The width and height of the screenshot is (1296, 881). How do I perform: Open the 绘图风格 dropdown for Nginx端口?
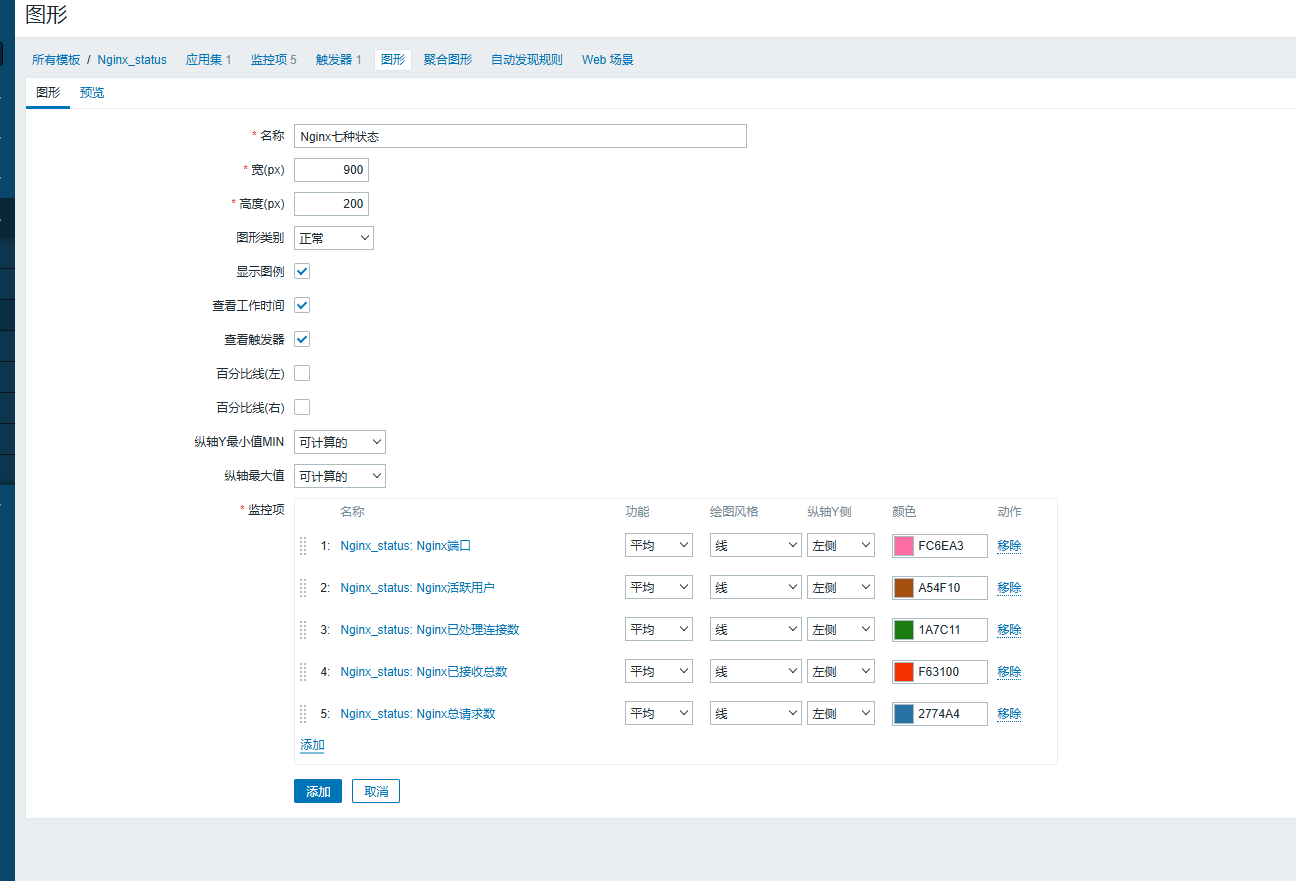[x=756, y=546]
